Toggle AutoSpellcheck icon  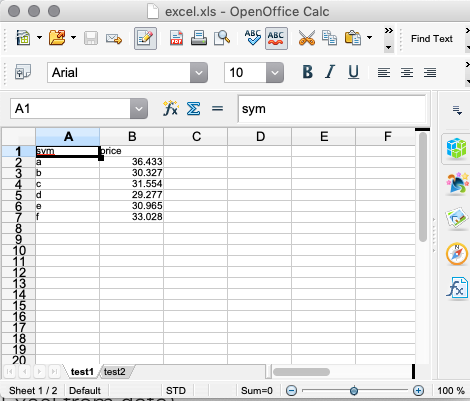pos(276,38)
